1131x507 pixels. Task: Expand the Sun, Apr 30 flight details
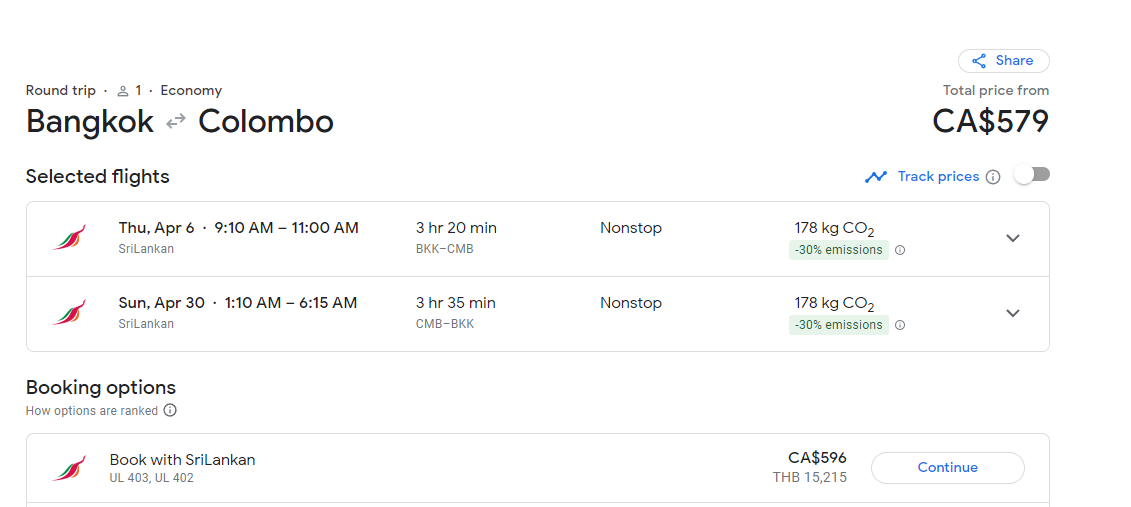[x=1012, y=313]
